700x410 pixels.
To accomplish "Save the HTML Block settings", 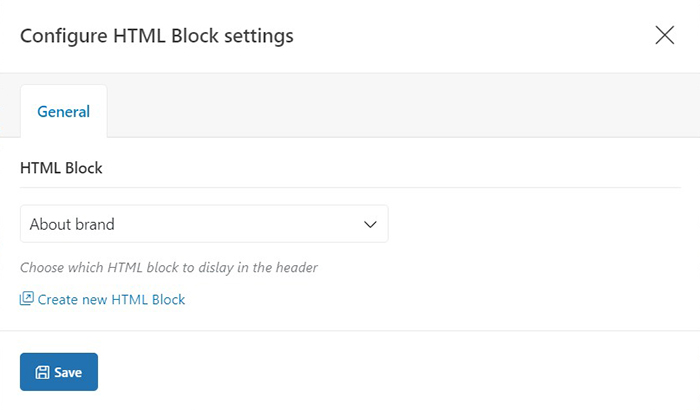I will point(59,372).
